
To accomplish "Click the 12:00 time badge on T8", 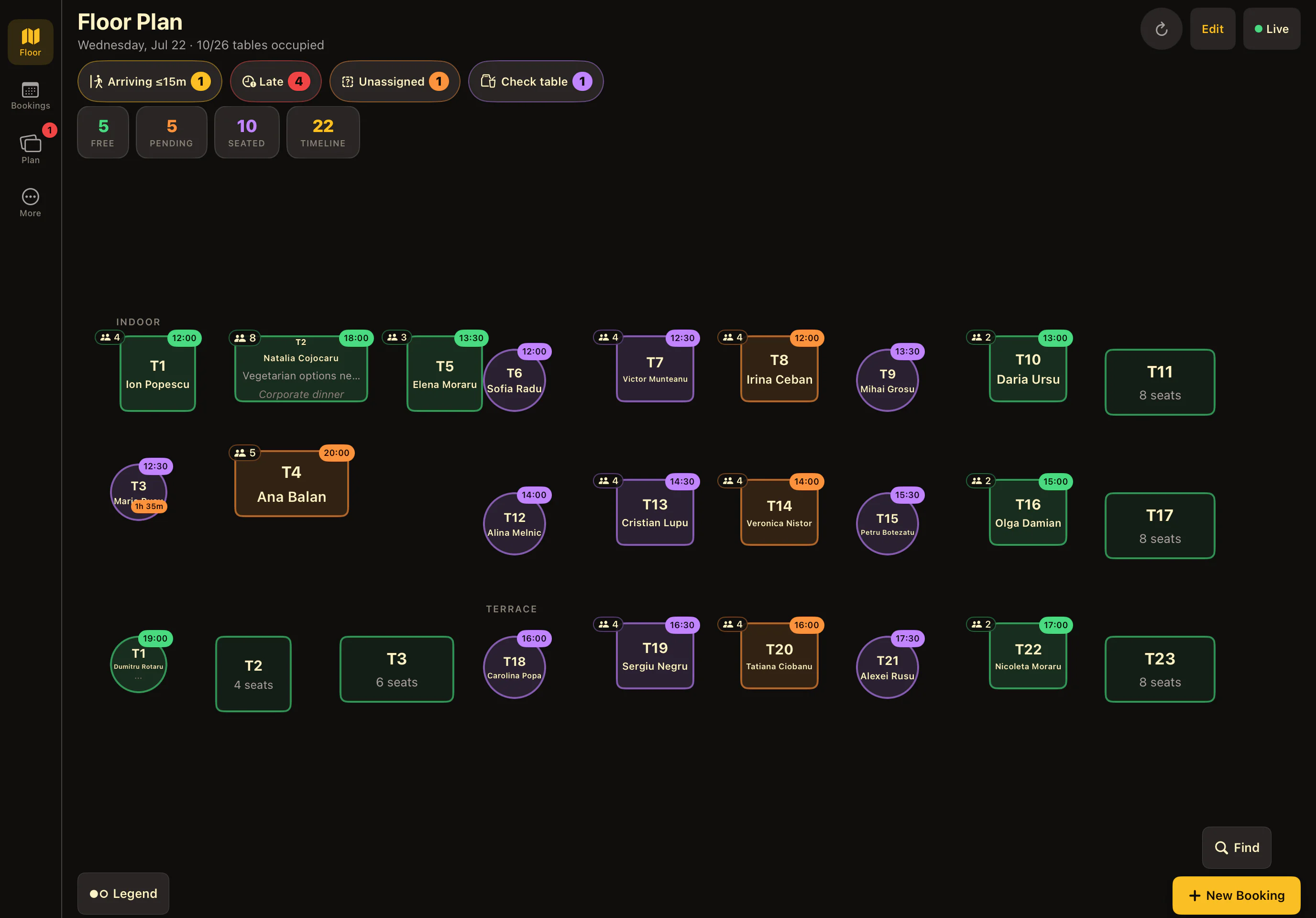I will 806,338.
